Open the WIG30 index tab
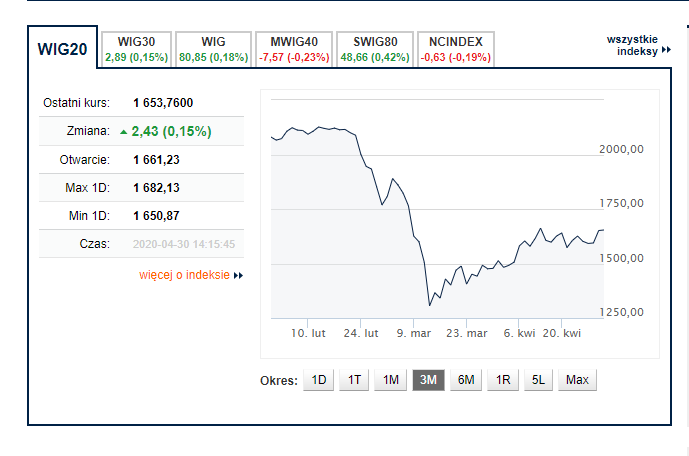The height and width of the screenshot is (456, 689). (136, 49)
